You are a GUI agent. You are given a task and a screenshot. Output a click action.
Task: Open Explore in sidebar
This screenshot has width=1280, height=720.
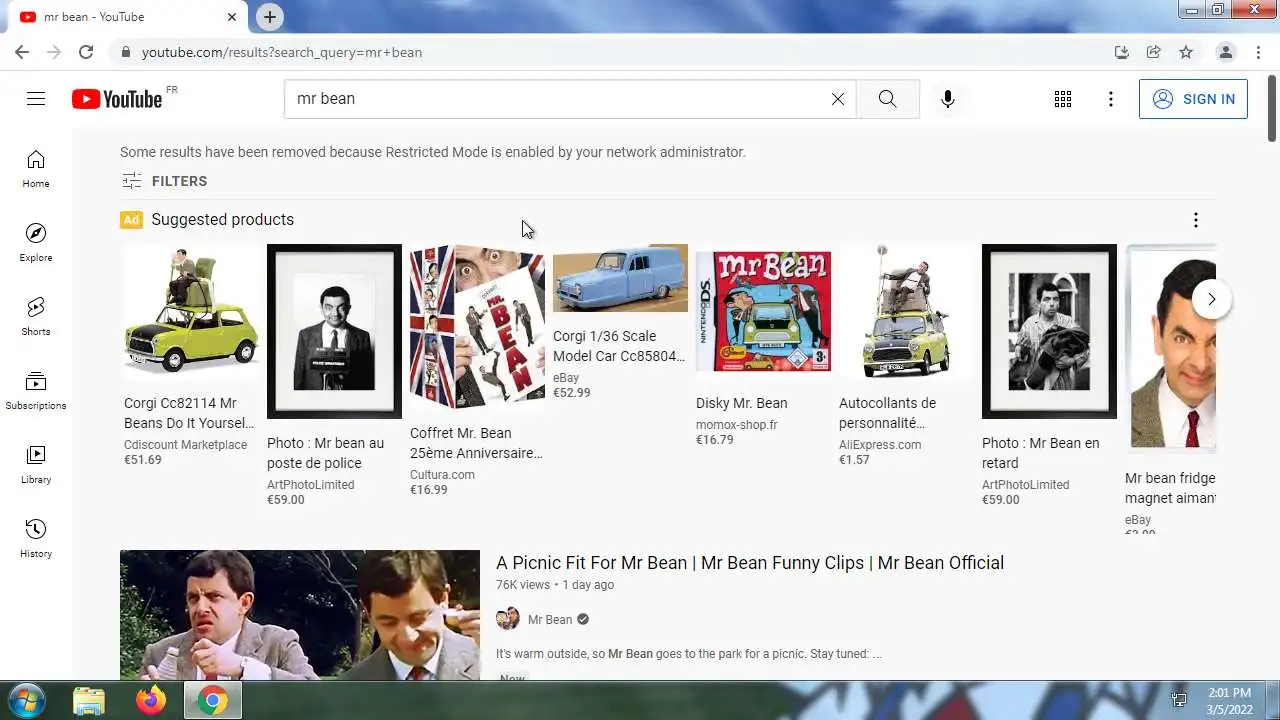pyautogui.click(x=36, y=243)
